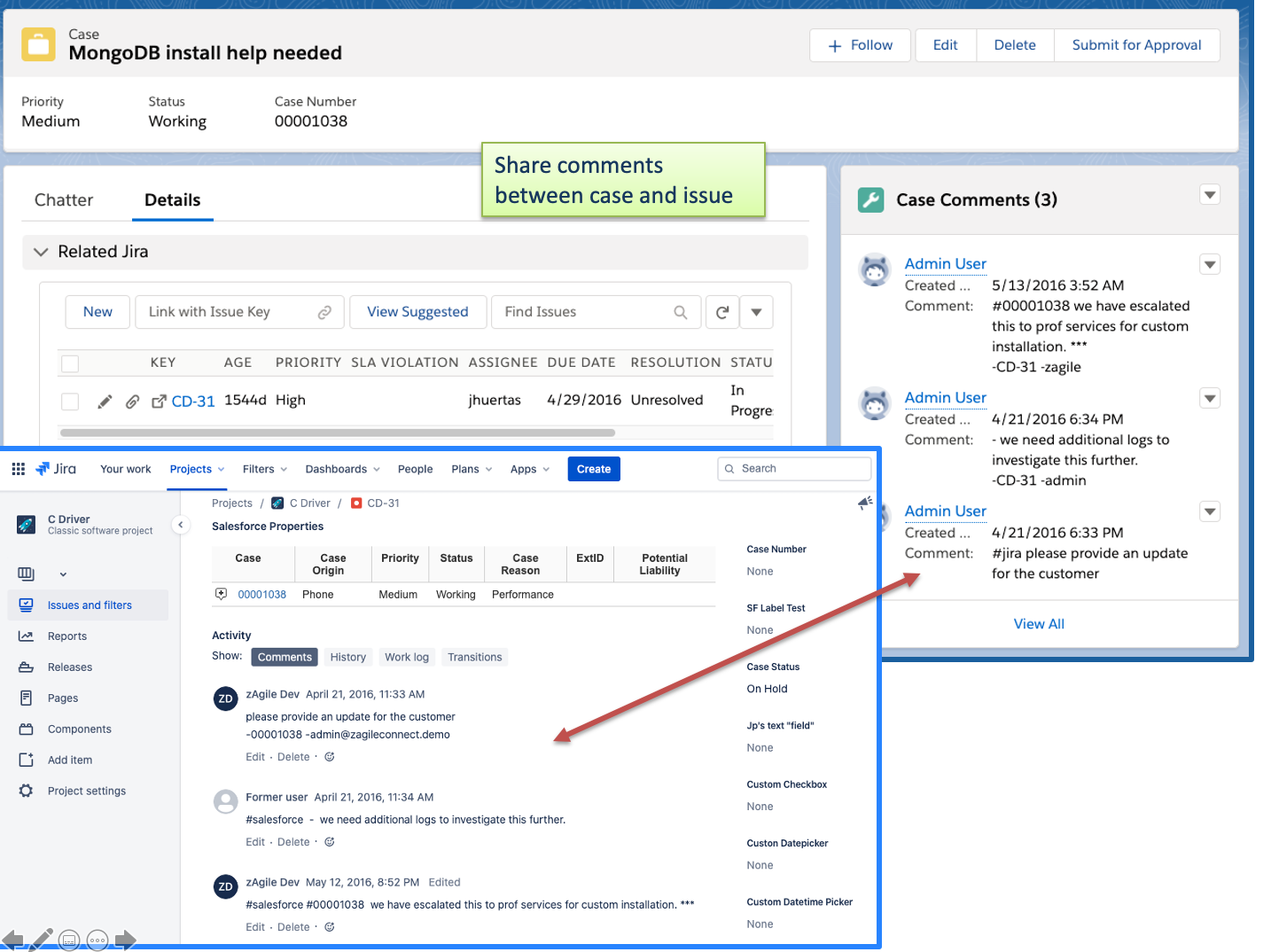Show the History activity tab
Screen dimensions: 1271x952
[348, 657]
